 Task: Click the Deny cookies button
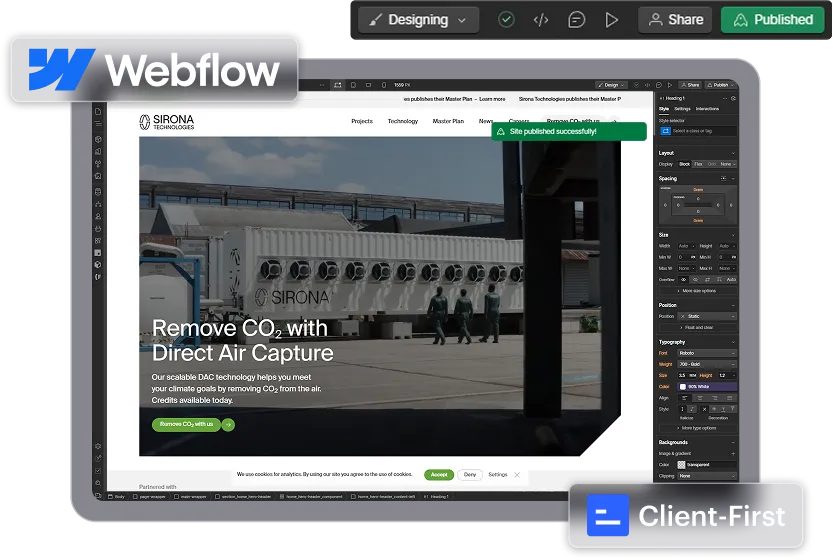[470, 474]
